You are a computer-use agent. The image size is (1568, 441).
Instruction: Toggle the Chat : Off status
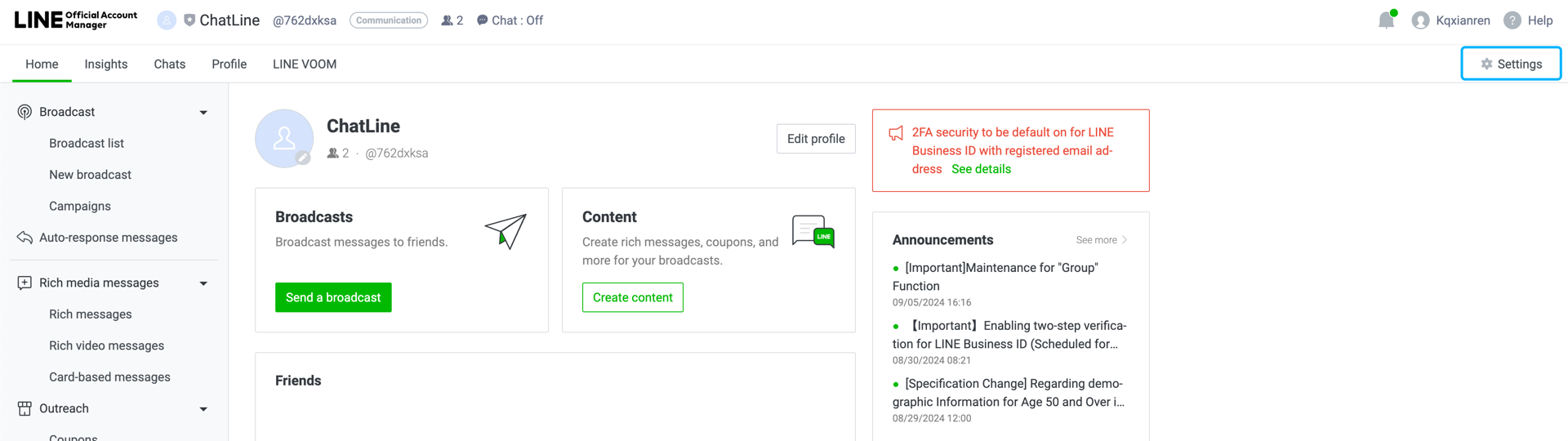(510, 20)
